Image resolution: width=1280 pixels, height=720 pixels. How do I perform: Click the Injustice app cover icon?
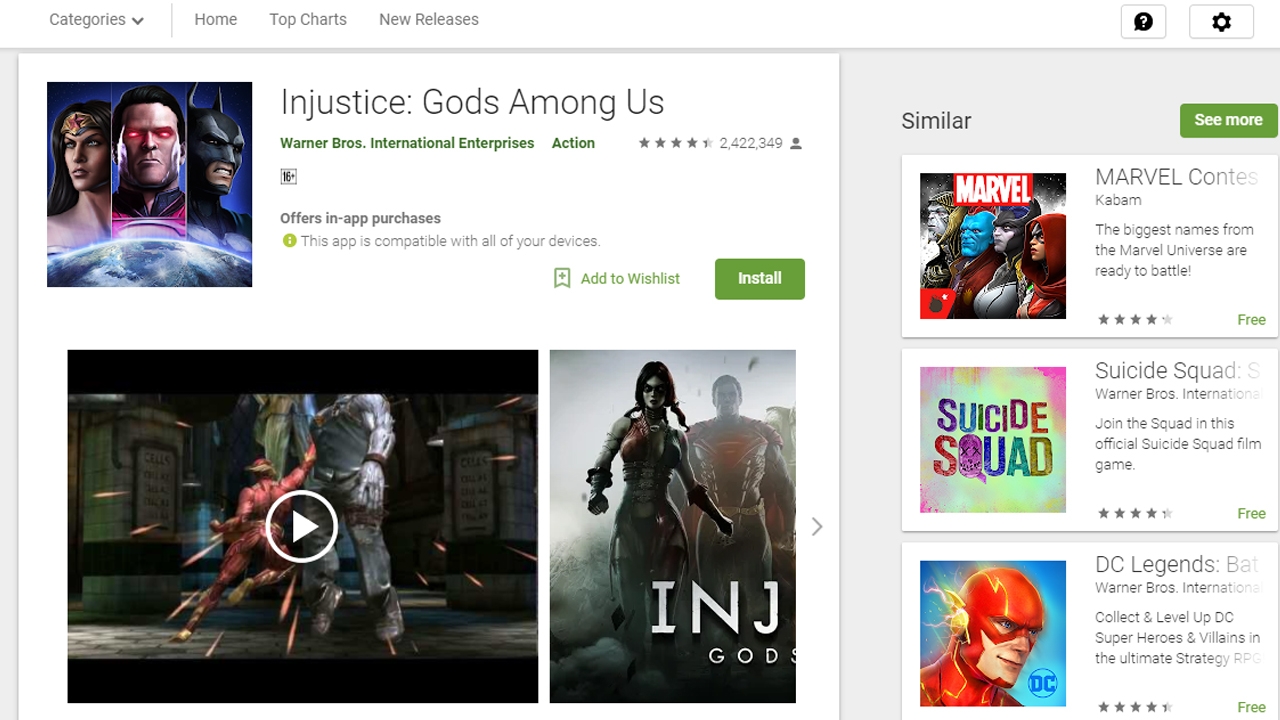click(x=149, y=184)
